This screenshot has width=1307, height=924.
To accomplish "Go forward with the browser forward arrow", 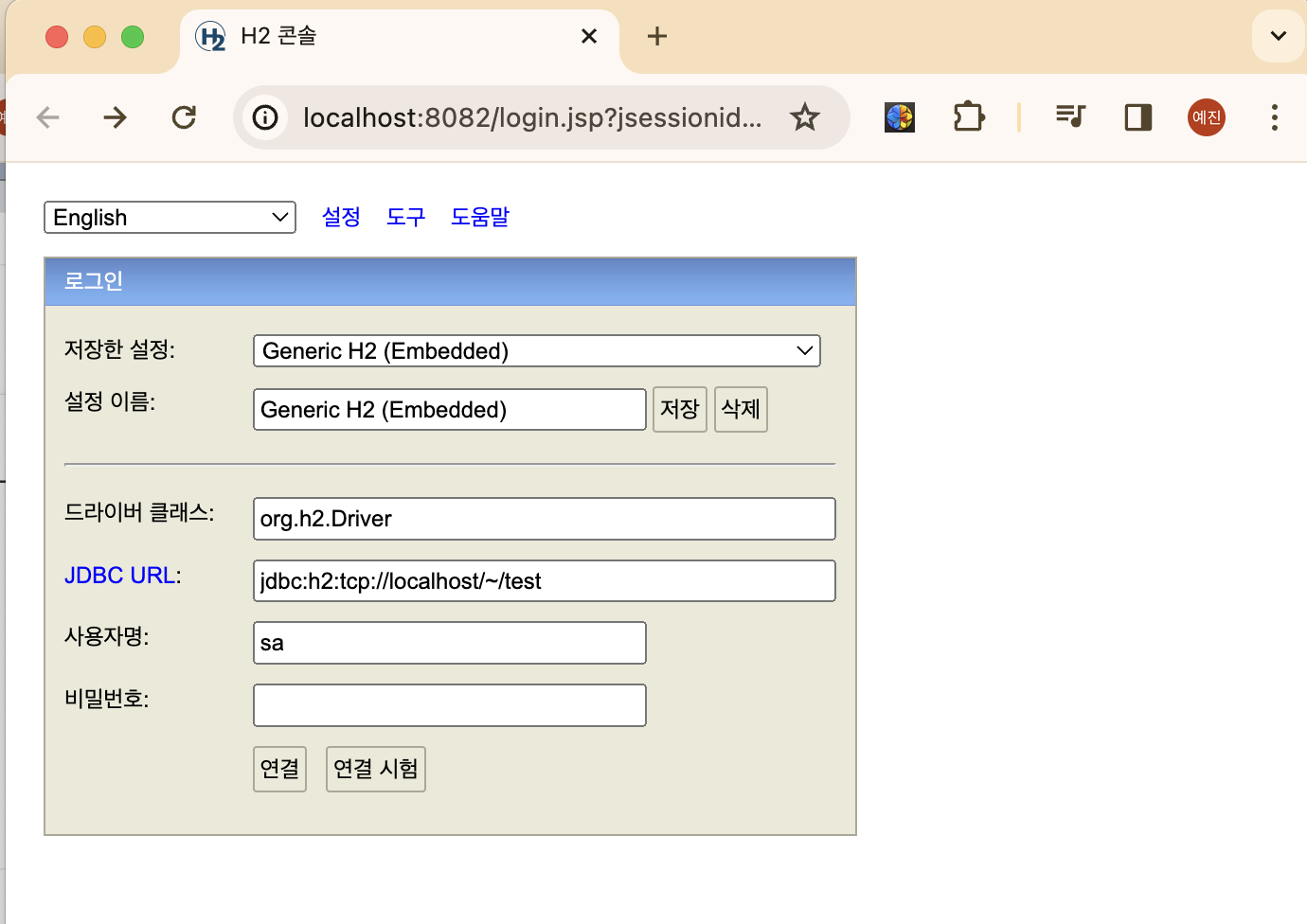I will [x=116, y=117].
